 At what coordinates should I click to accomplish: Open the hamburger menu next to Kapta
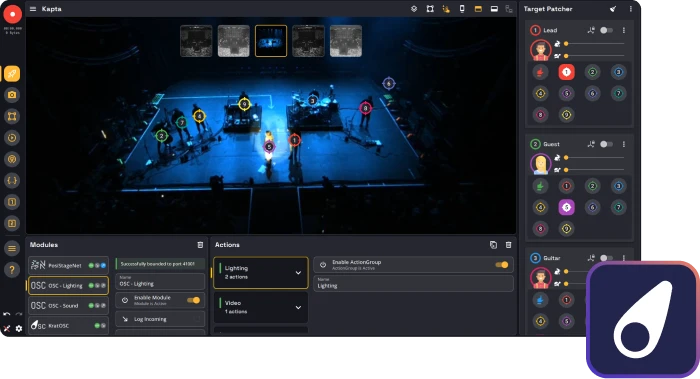point(33,9)
